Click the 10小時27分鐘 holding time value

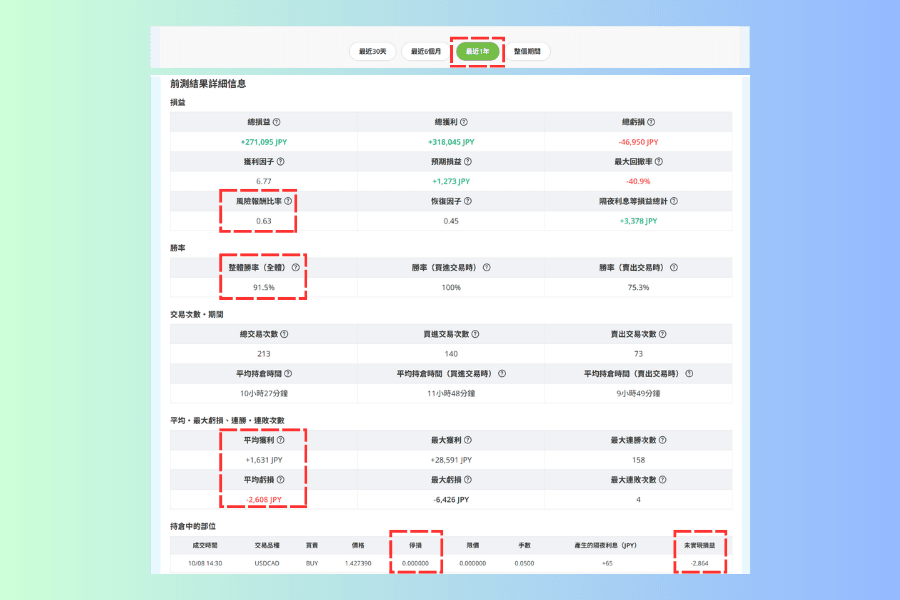[264, 394]
